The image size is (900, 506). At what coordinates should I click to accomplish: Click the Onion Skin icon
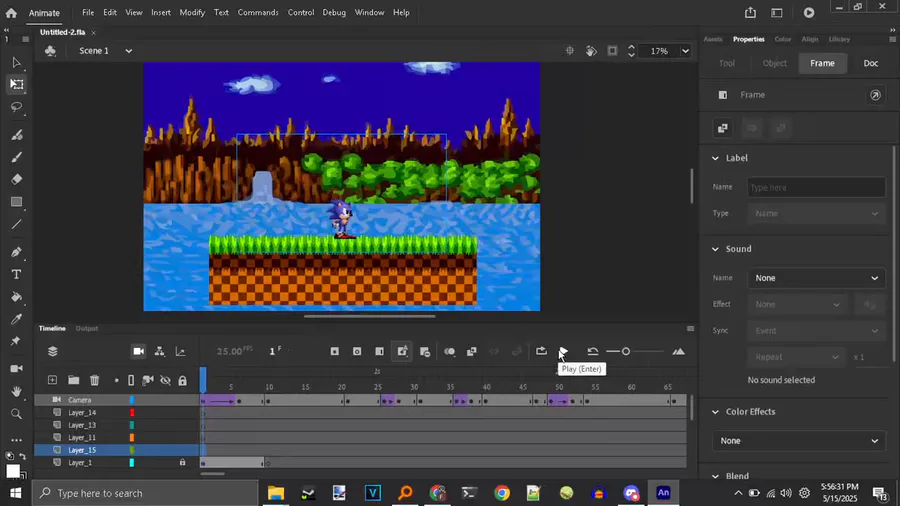(x=449, y=352)
